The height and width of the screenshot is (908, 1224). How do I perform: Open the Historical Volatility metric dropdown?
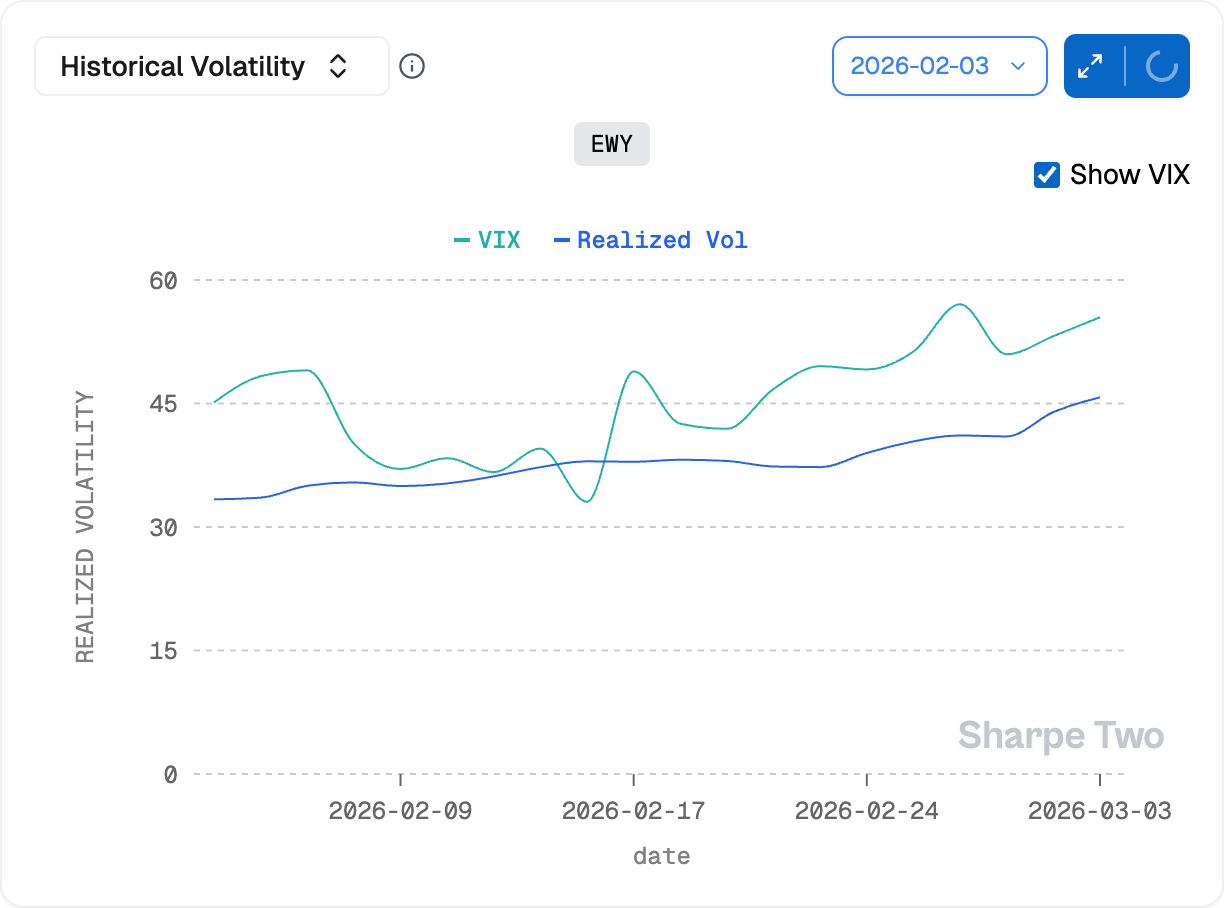(211, 66)
